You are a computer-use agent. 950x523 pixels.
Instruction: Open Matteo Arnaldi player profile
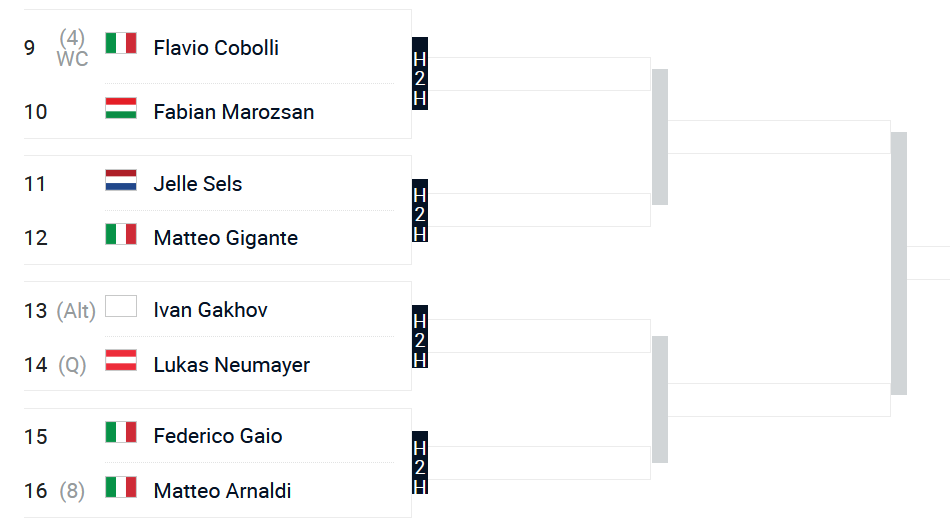(222, 490)
